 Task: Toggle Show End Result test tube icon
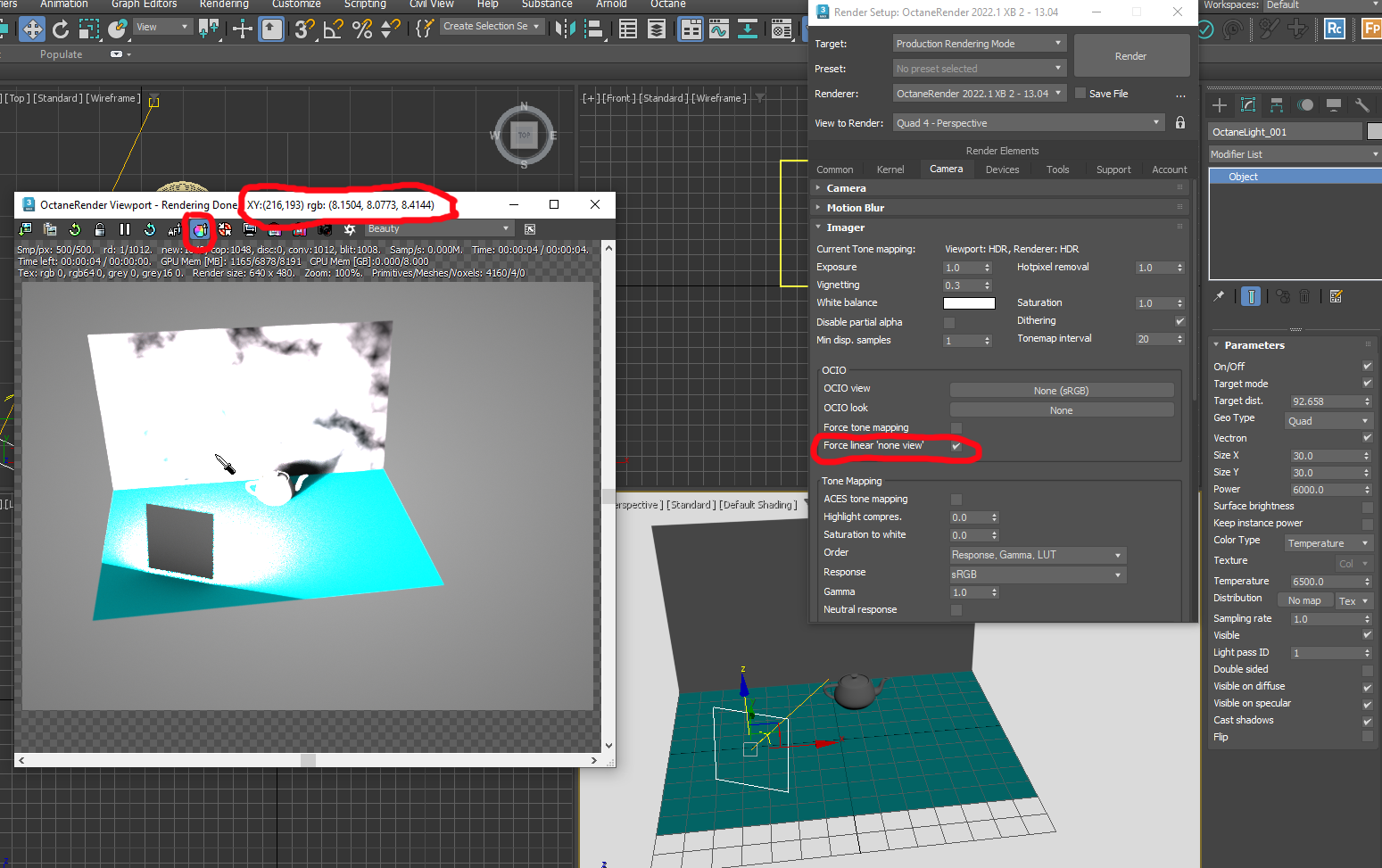pyautogui.click(x=1252, y=296)
